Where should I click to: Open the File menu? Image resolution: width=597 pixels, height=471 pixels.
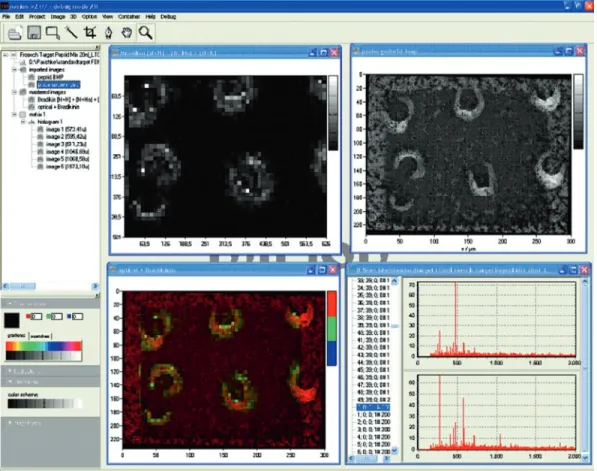(6, 17)
